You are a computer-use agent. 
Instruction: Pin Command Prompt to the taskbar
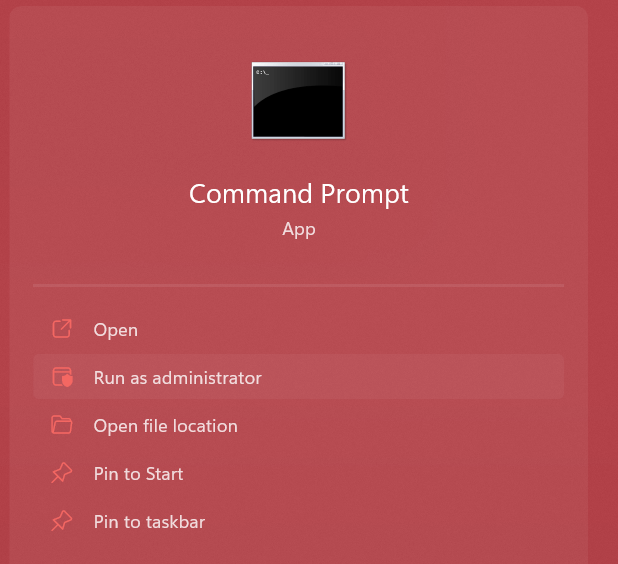click(298, 521)
